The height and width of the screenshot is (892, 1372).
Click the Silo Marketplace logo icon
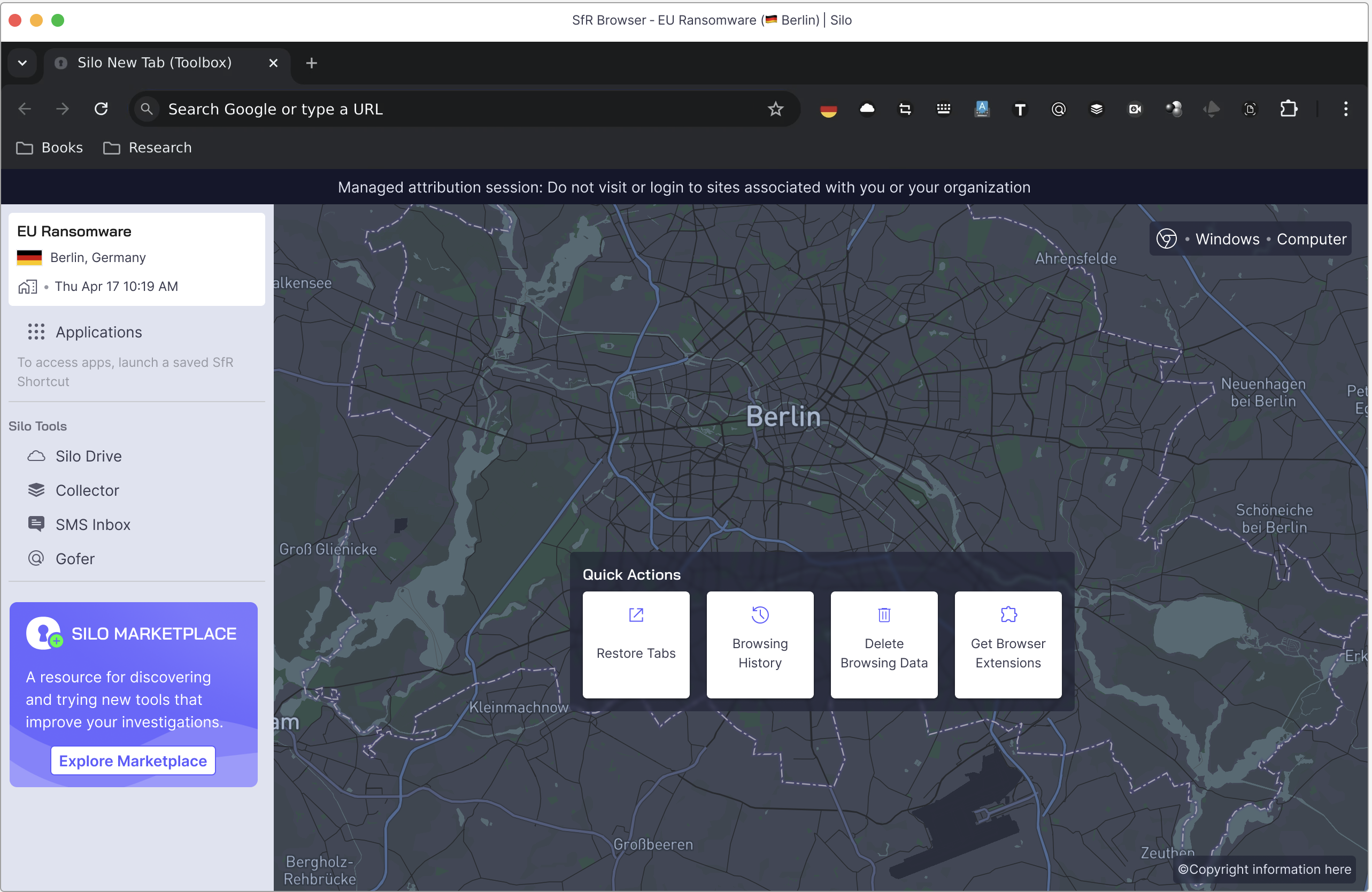point(44,633)
